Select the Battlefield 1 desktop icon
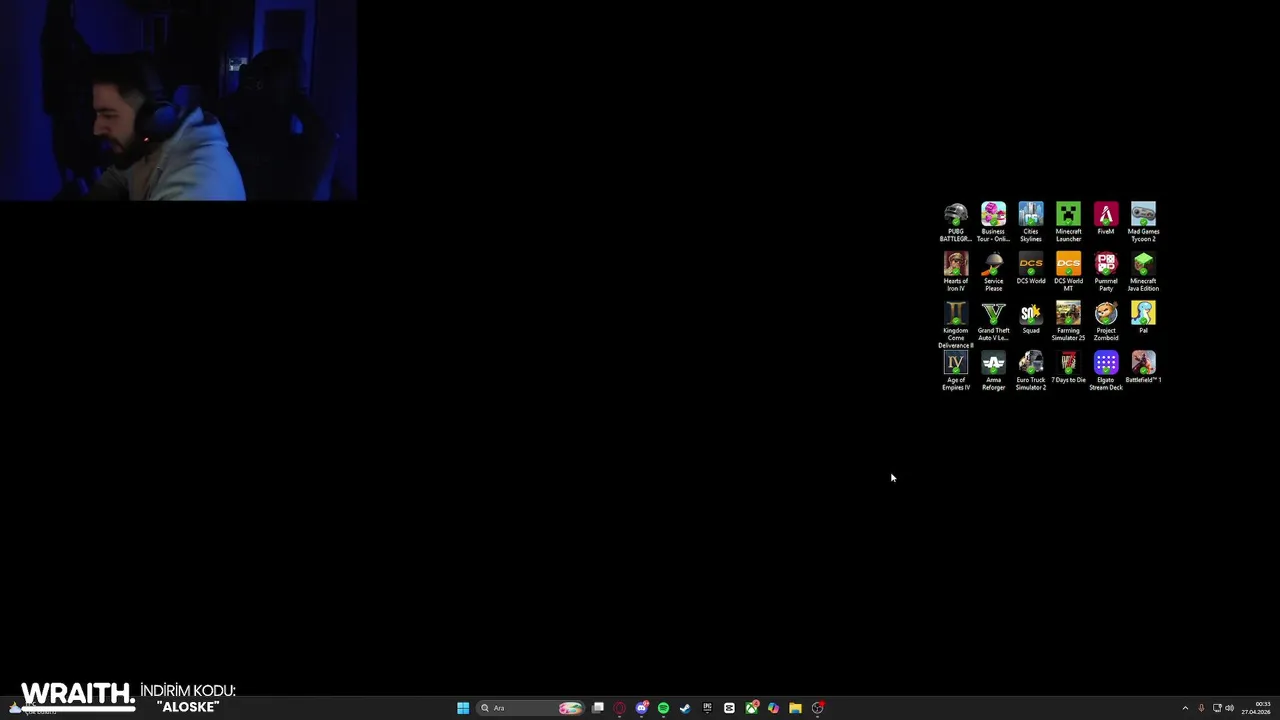Screen dimensions: 1280x720 (1143, 367)
